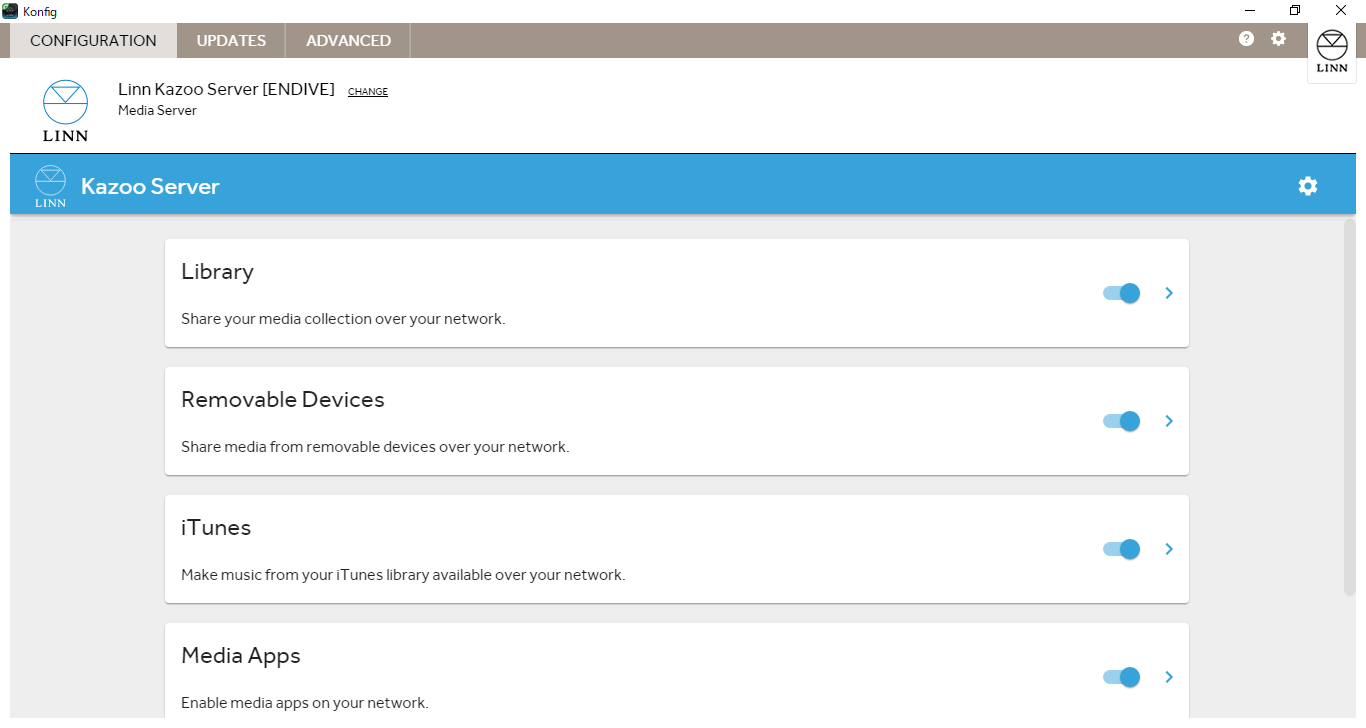Screen dimensions: 1366x728
Task: Open iTunes details via chevron arrow
Action: (x=1169, y=549)
